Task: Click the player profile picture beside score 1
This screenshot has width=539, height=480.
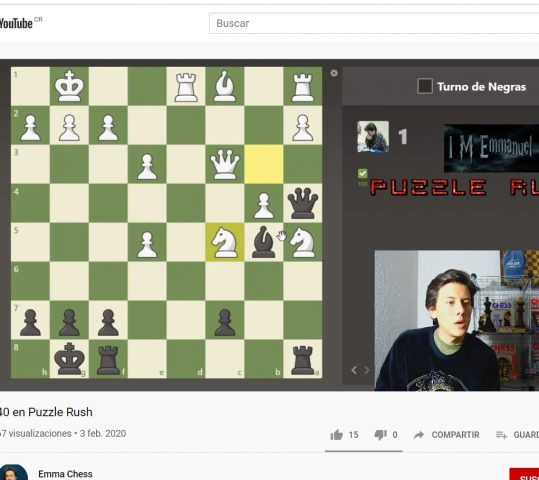Action: coord(373,137)
